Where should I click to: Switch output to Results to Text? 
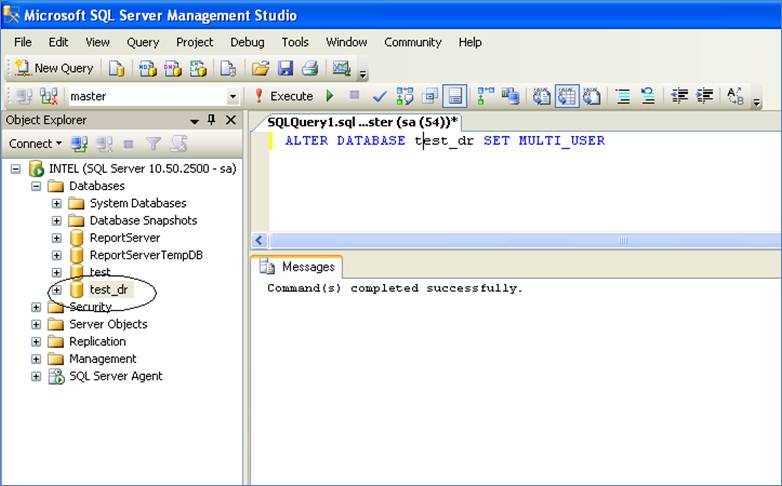click(x=541, y=96)
